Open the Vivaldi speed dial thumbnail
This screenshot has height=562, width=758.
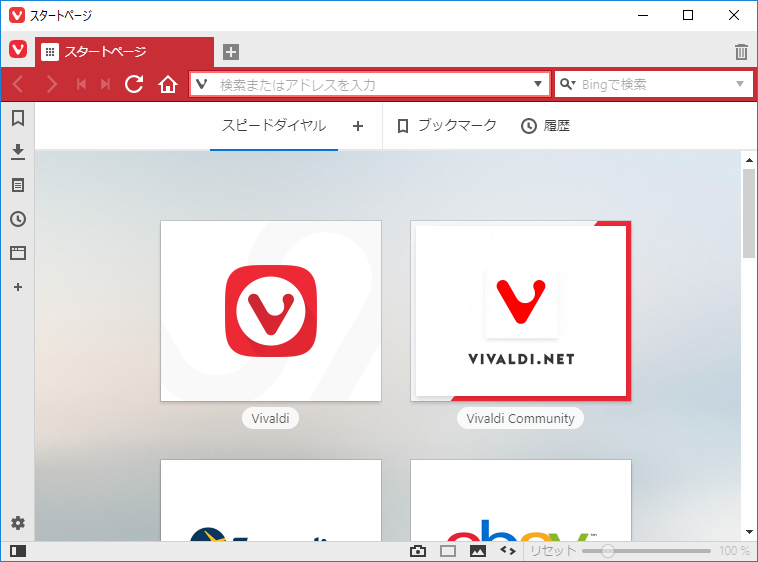point(271,311)
